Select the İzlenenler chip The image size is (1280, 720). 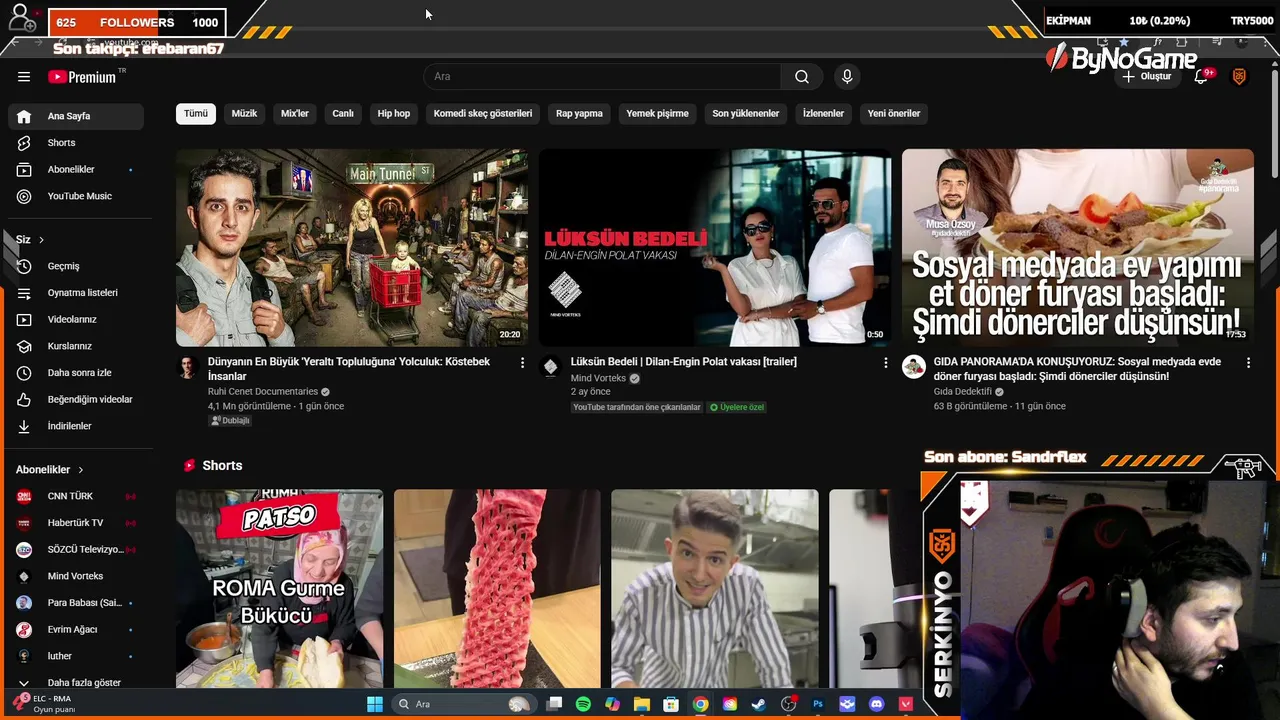pyautogui.click(x=823, y=114)
